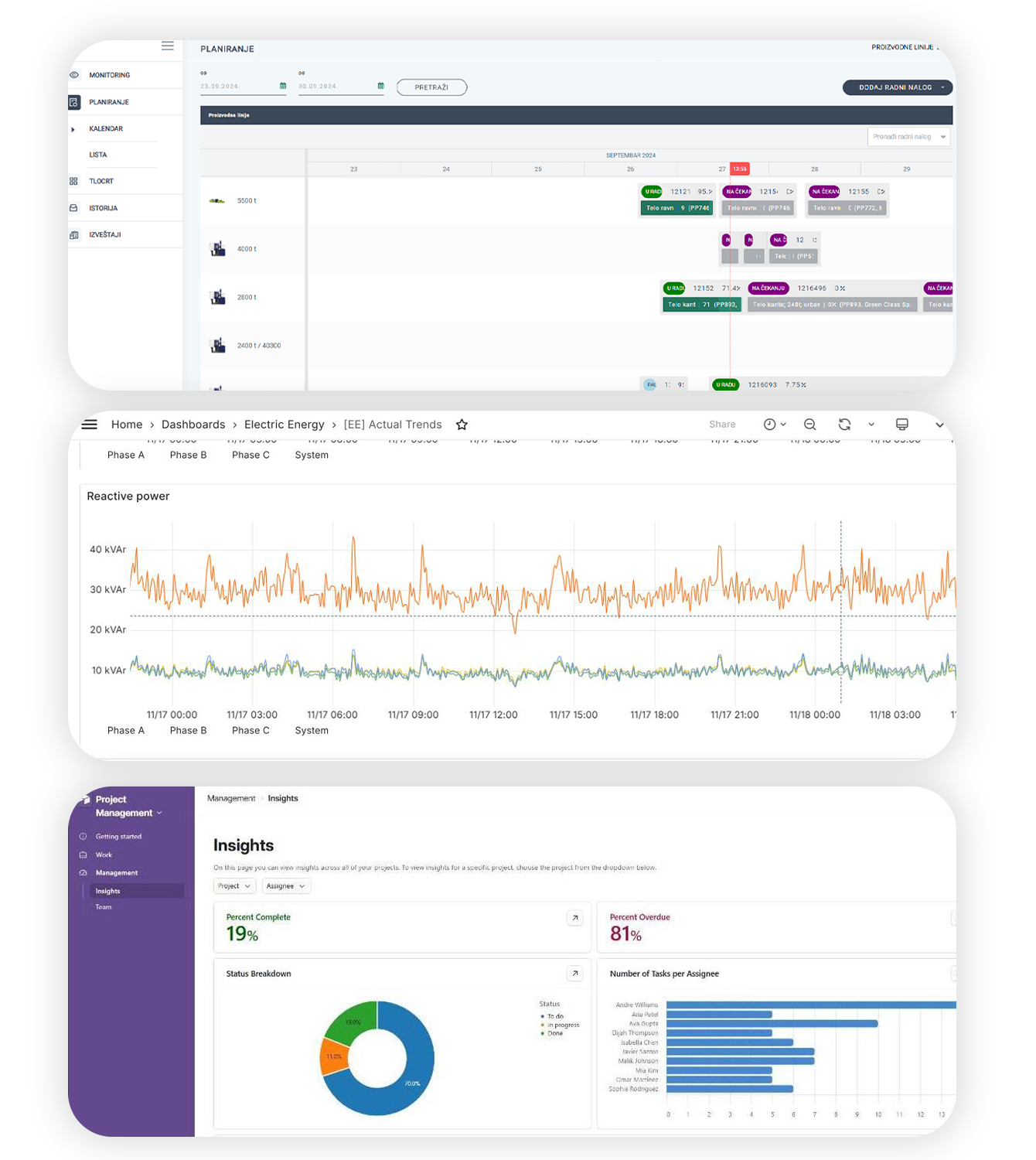Open the 'Pronađi radni nalog' dropdown
1036x1160 pixels.
coord(908,137)
